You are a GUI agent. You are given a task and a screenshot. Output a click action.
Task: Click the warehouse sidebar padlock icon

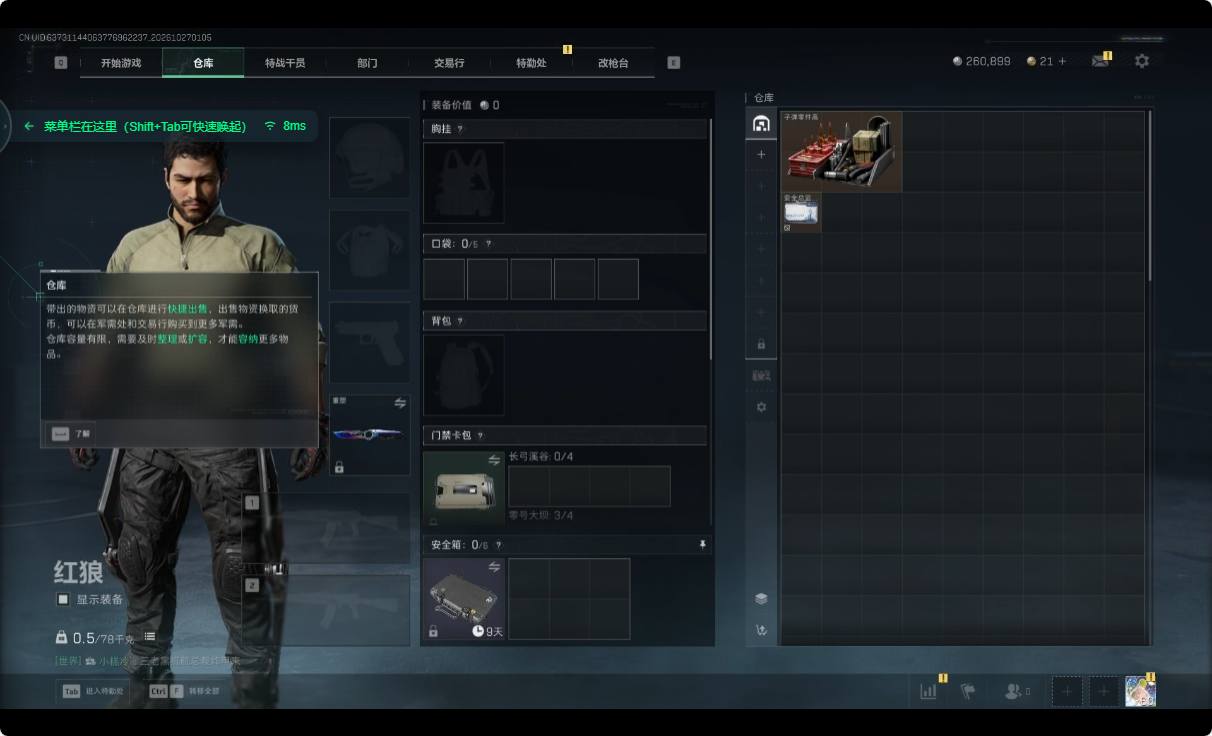click(761, 344)
